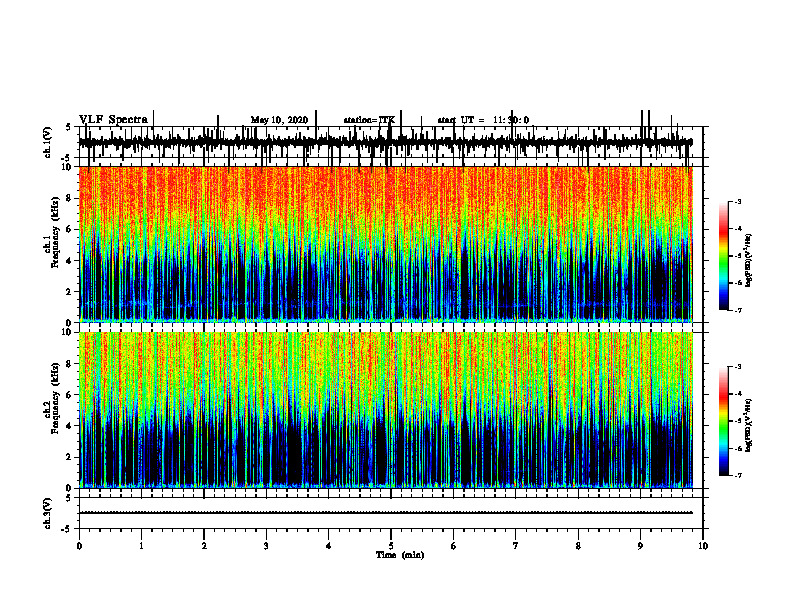Click the "3" tick label on the Time axis

pyautogui.click(x=266, y=546)
